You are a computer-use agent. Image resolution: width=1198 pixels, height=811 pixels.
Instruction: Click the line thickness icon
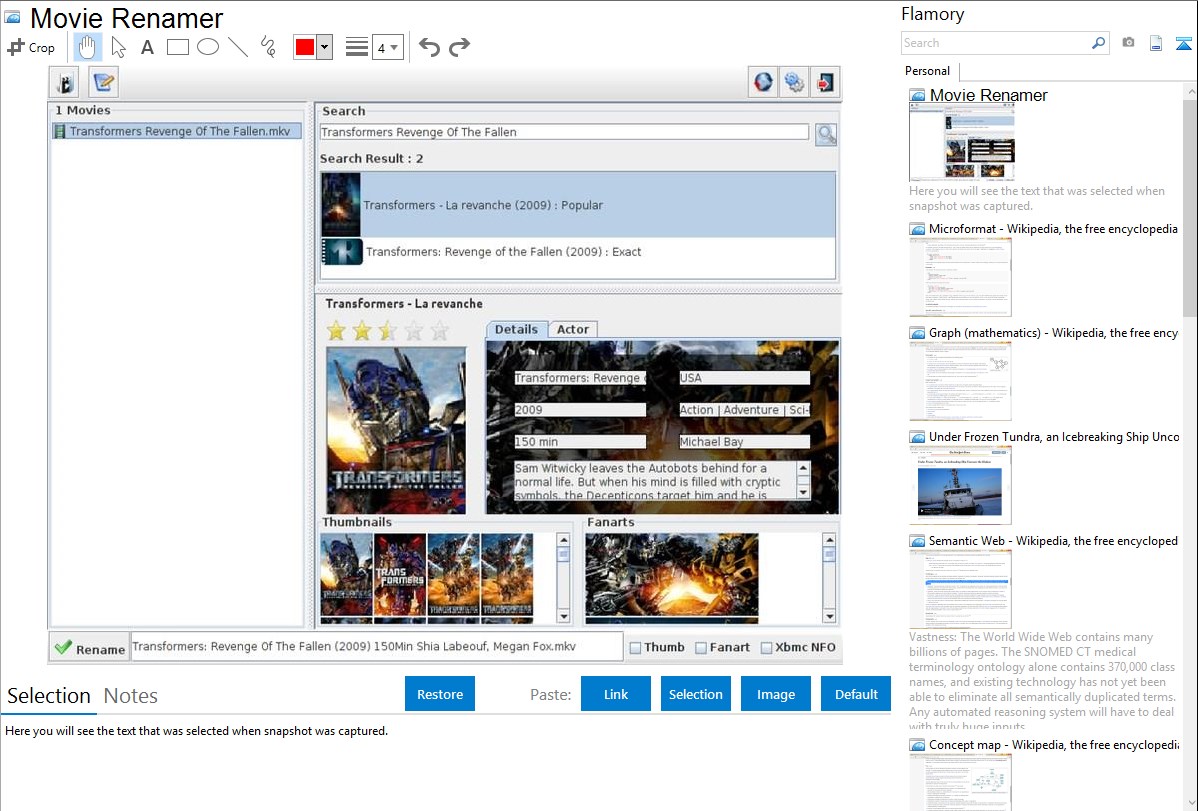pos(357,47)
